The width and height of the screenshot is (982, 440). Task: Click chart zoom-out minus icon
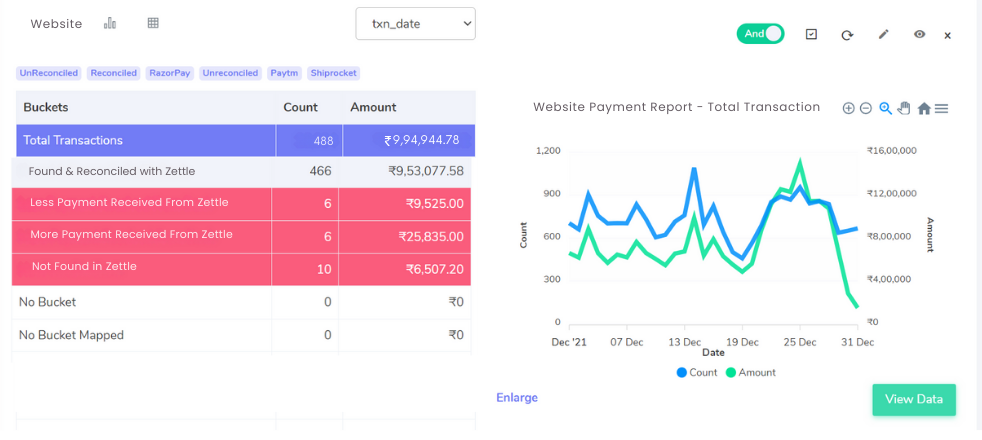866,108
